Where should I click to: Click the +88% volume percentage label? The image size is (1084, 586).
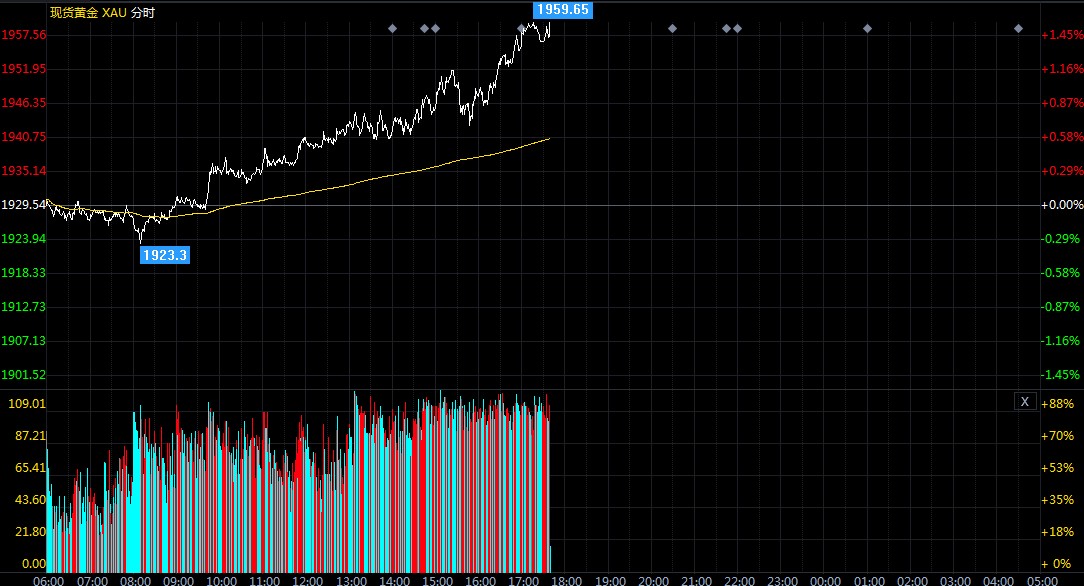click(1058, 404)
